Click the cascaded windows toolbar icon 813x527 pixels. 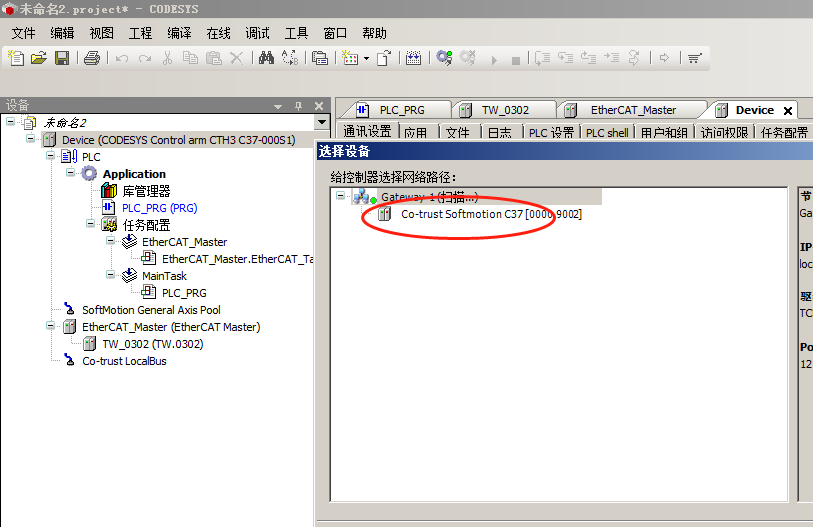point(320,58)
